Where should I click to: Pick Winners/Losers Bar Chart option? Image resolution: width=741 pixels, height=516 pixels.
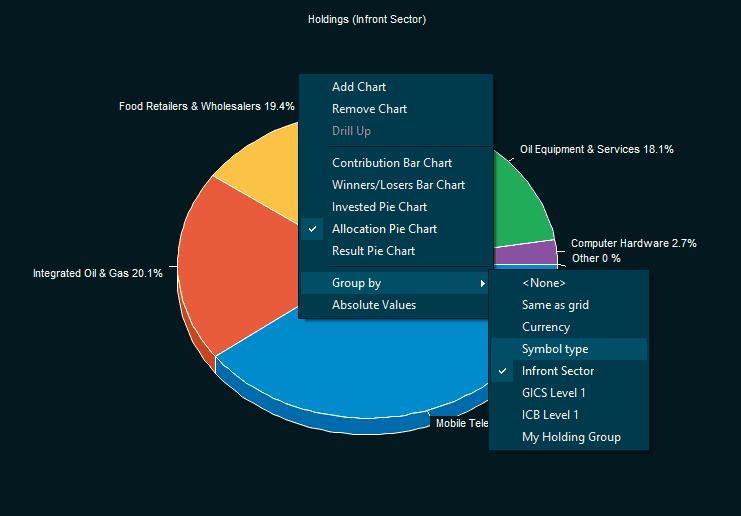pos(396,185)
